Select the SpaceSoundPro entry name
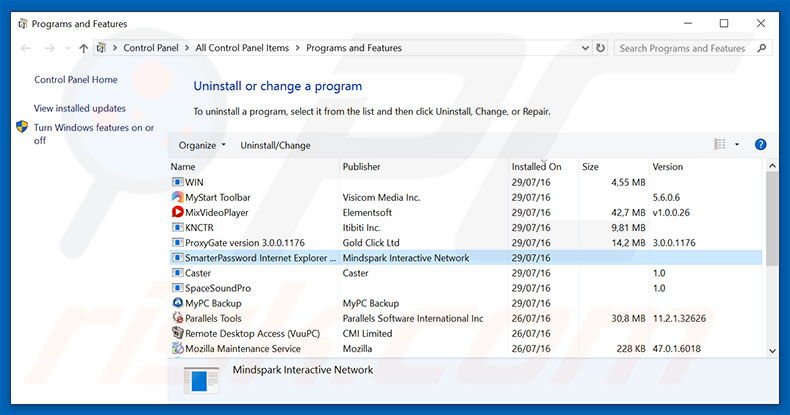 218,288
